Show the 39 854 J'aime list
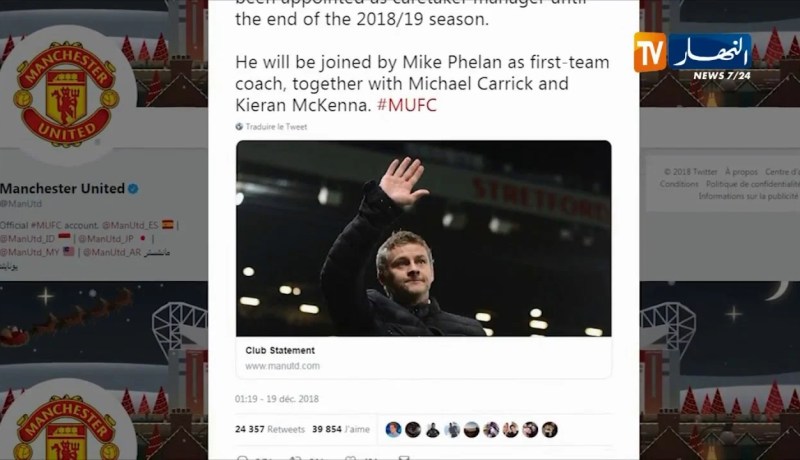 click(x=341, y=429)
